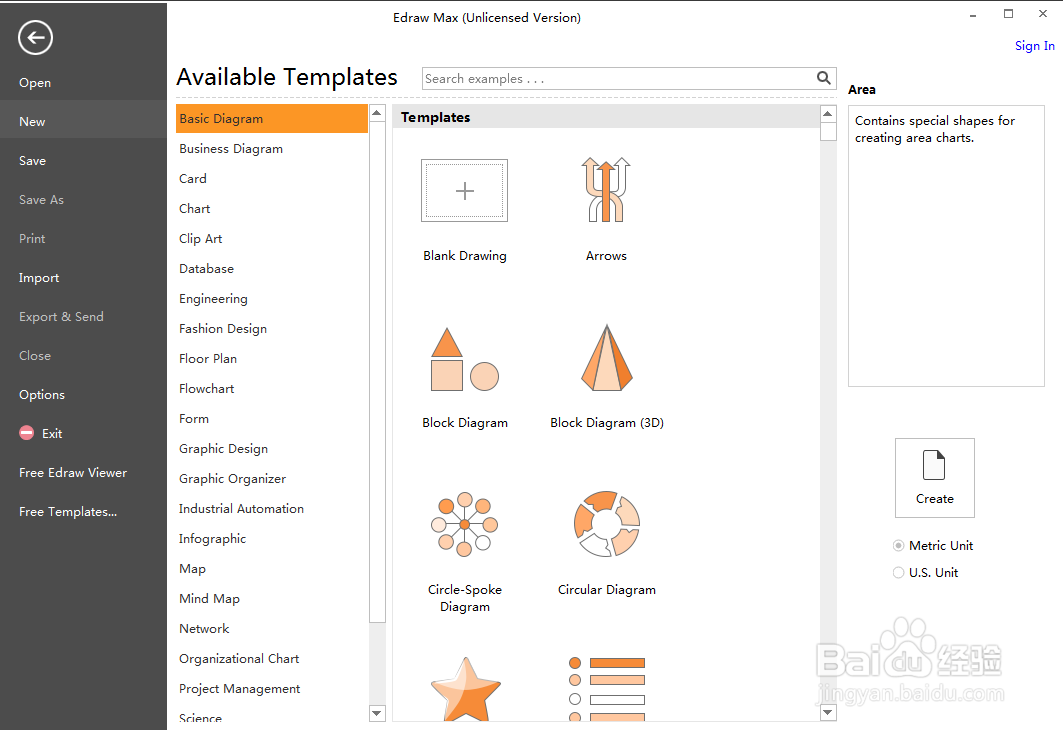The width and height of the screenshot is (1063, 730).
Task: Click the Circular Diagram label
Action: click(607, 590)
